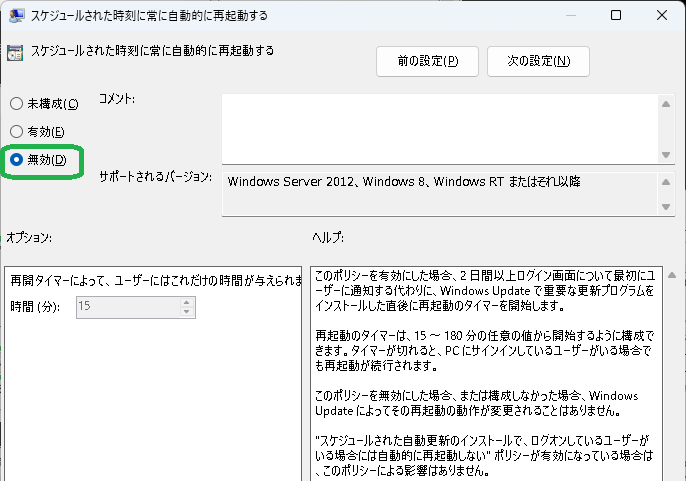Go to previous setting via 前の設定(P)
Screen dimensions: 686x481
[x=427, y=61]
